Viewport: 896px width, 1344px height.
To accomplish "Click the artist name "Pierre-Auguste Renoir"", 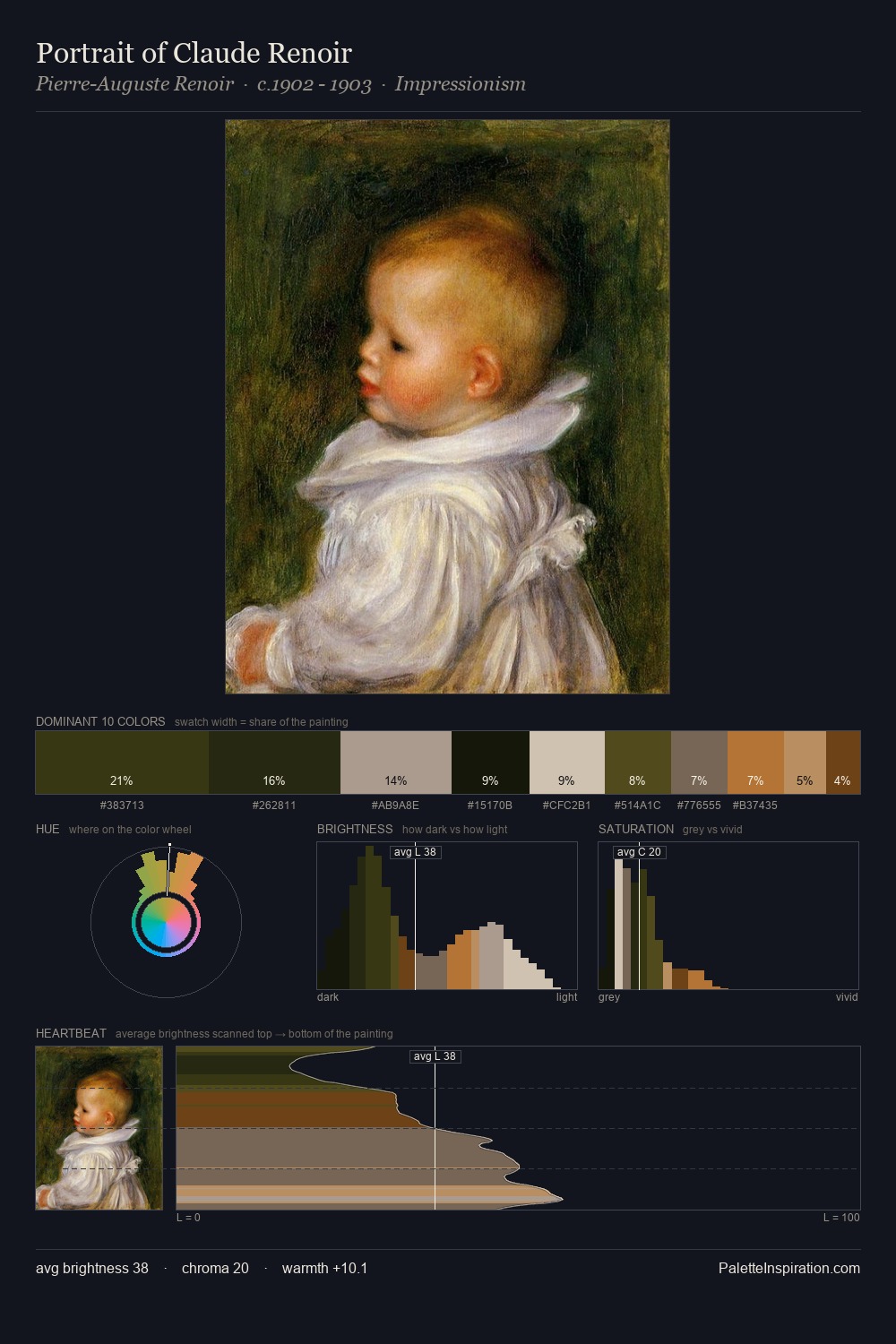I will (x=135, y=84).
